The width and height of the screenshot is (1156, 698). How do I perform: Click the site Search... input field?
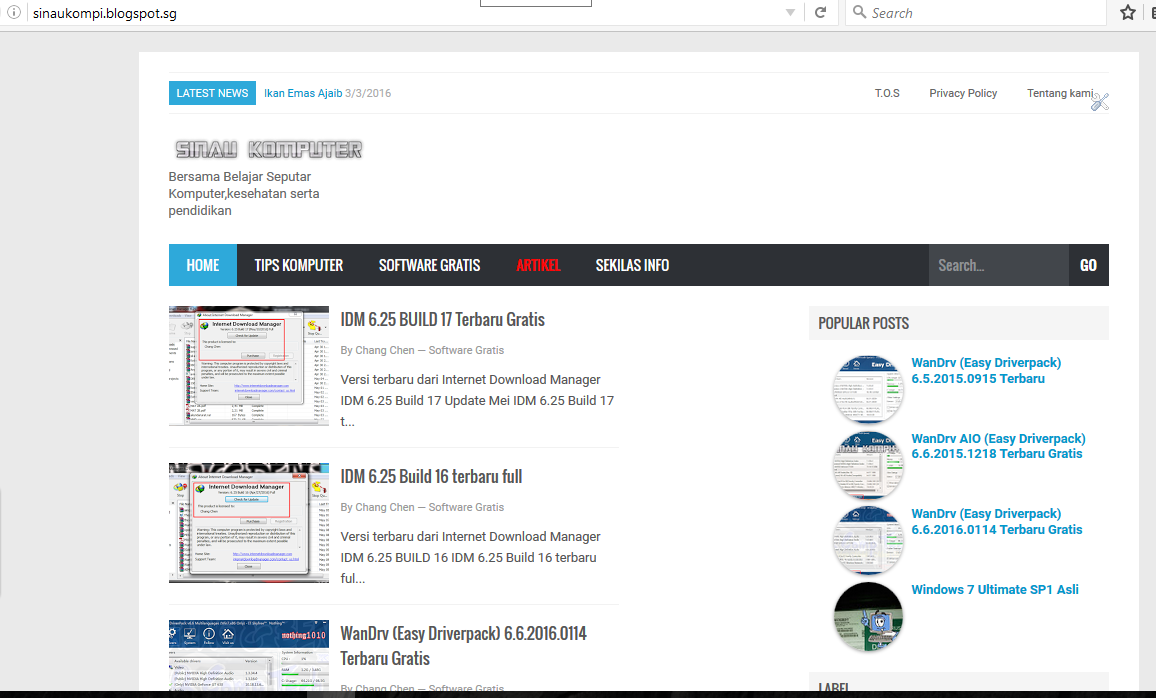(999, 265)
